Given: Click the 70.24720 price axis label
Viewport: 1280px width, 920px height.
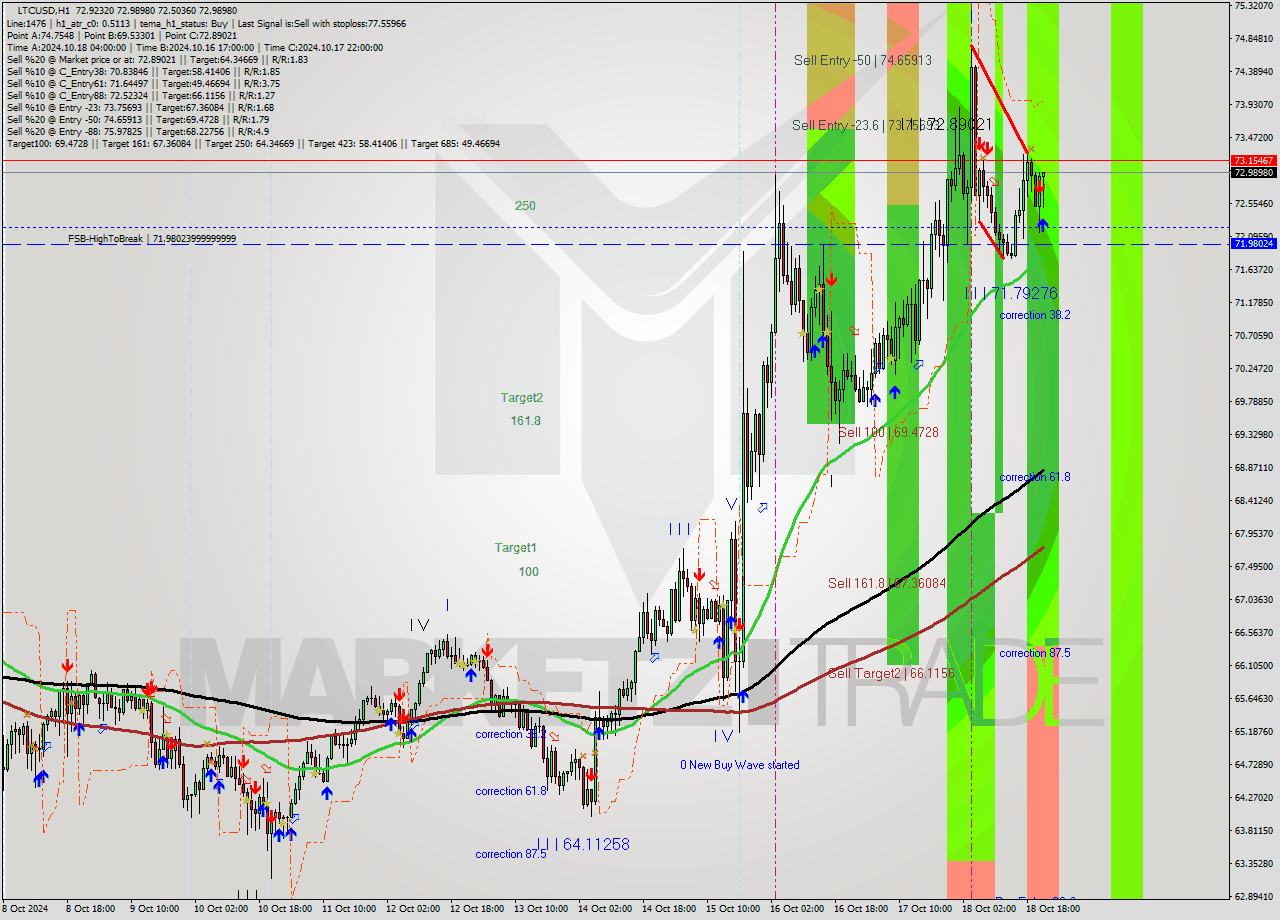Looking at the screenshot, I should [1253, 369].
